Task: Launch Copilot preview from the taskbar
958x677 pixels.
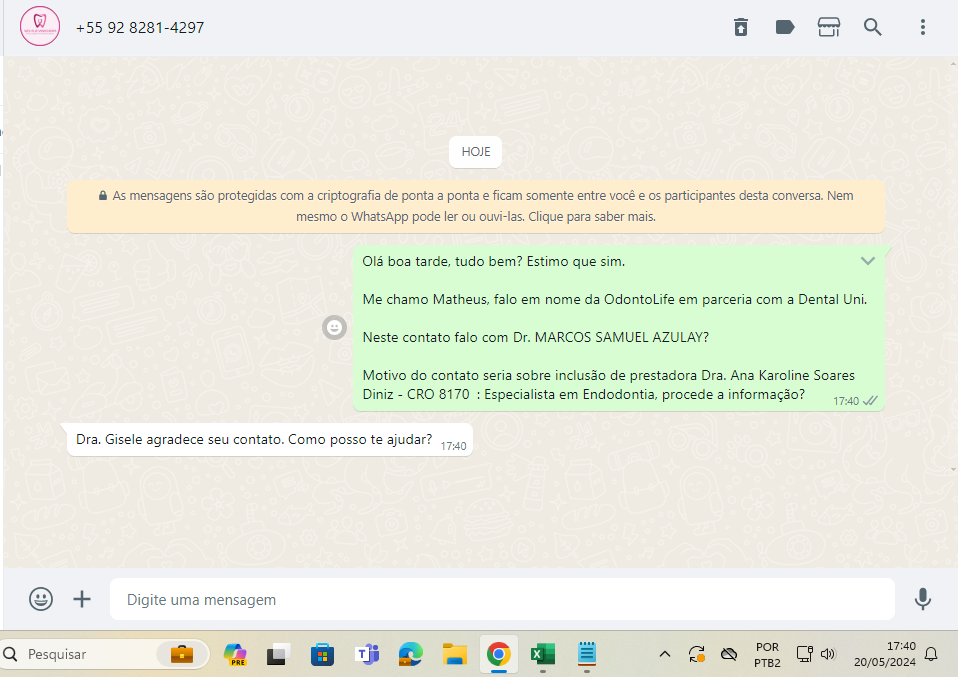Action: point(235,654)
